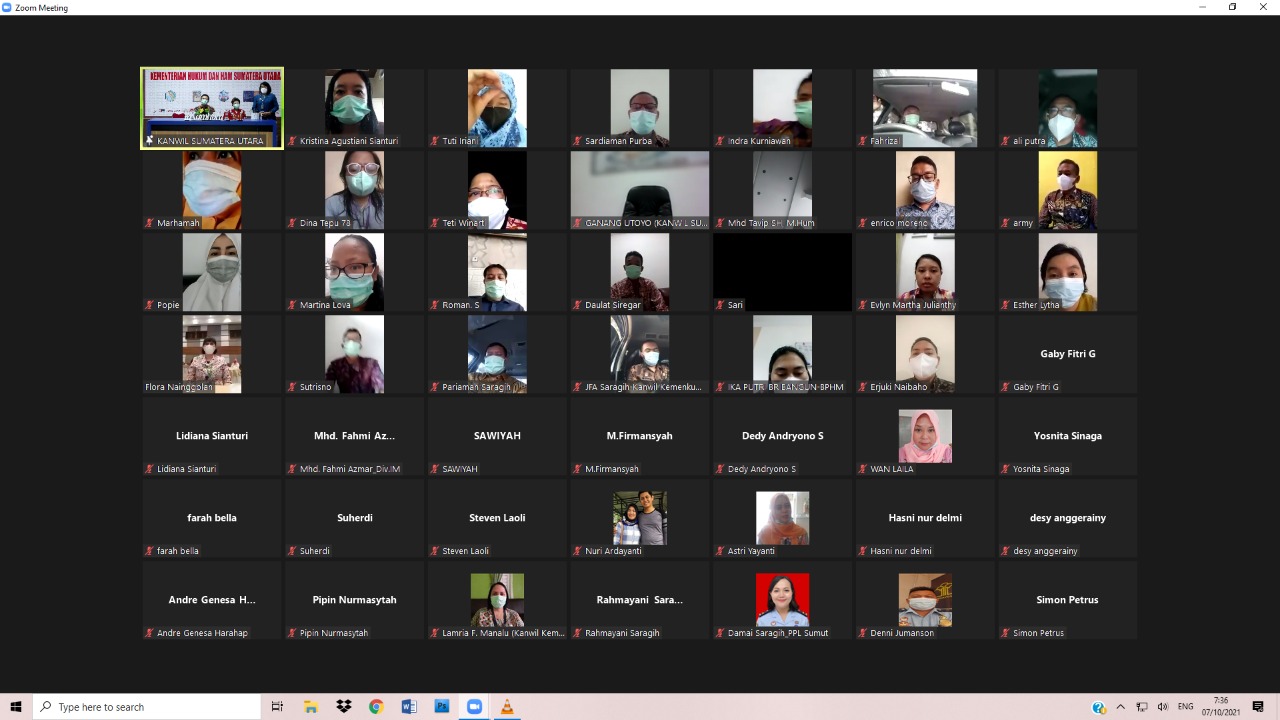This screenshot has height=720, width=1280.
Task: Select army's video tile
Action: [x=1068, y=190]
